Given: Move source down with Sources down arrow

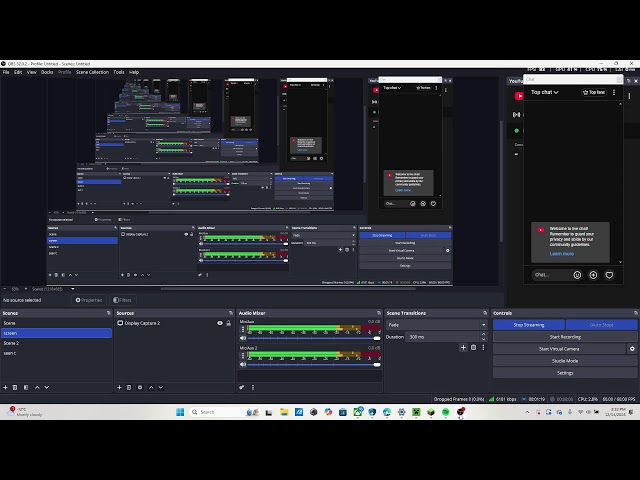Looking at the screenshot, I should tap(160, 387).
